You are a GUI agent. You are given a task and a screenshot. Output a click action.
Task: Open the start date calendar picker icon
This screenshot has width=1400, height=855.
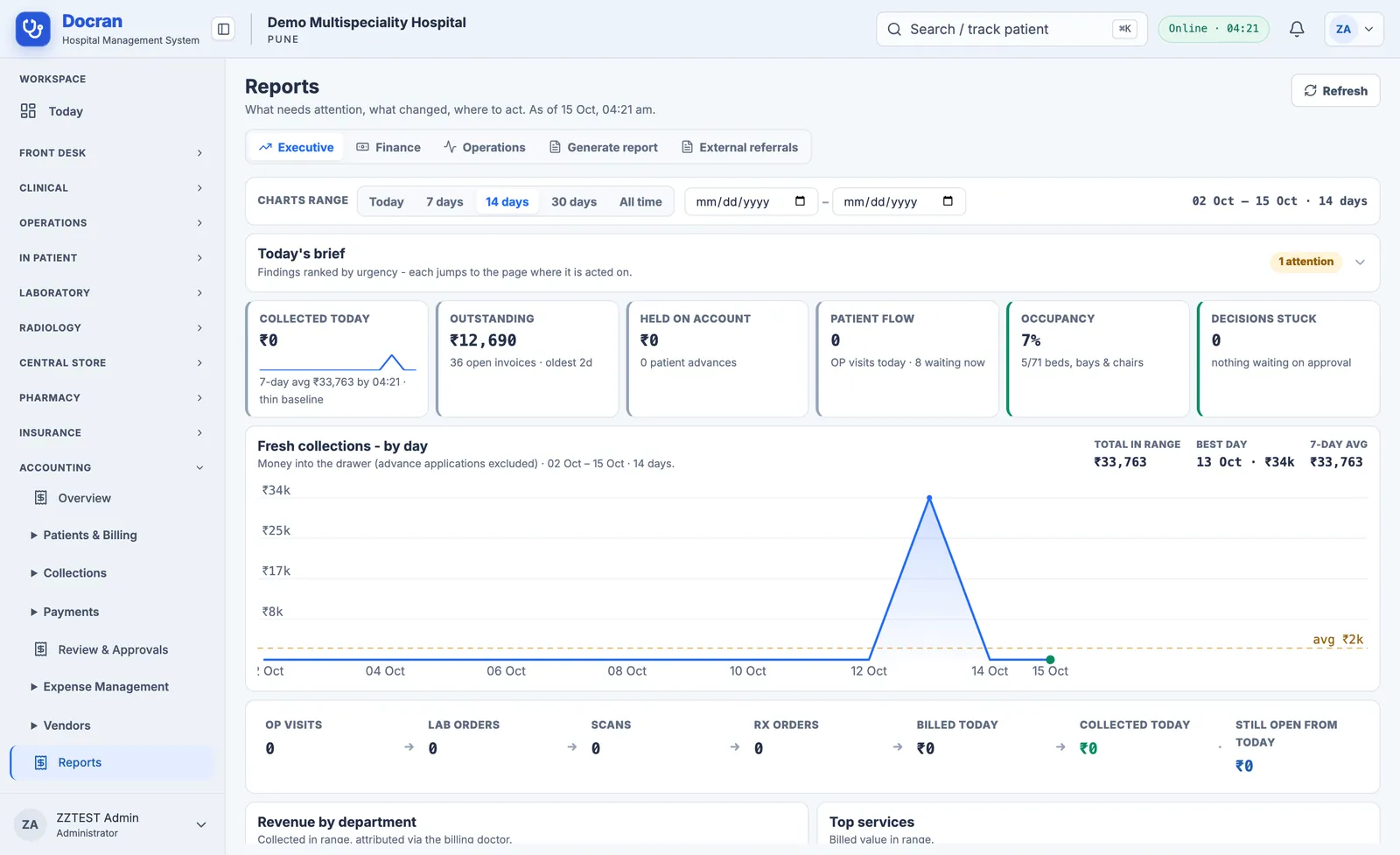[x=800, y=201]
